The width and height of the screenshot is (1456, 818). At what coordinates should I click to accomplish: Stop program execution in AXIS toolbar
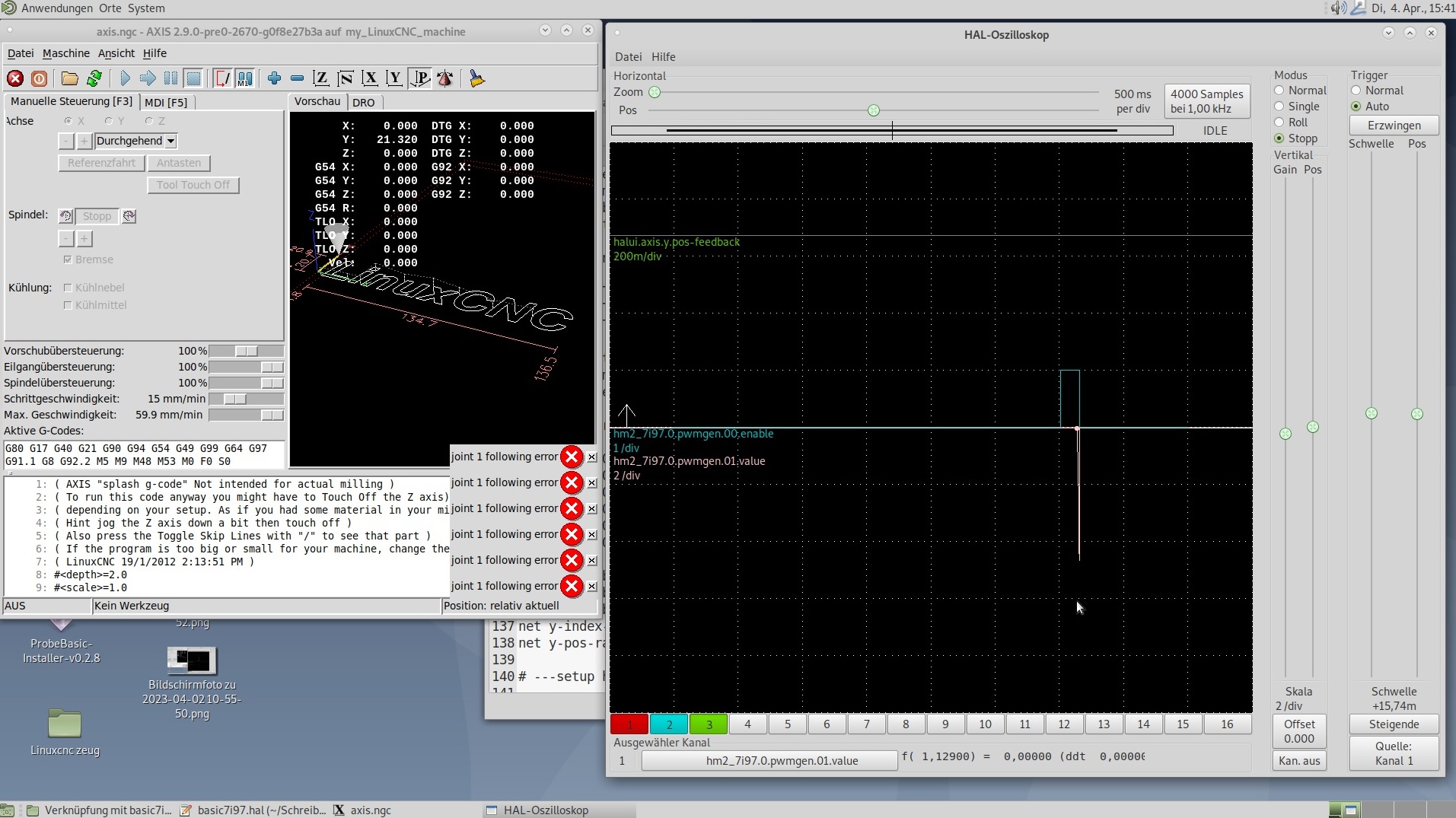[193, 78]
